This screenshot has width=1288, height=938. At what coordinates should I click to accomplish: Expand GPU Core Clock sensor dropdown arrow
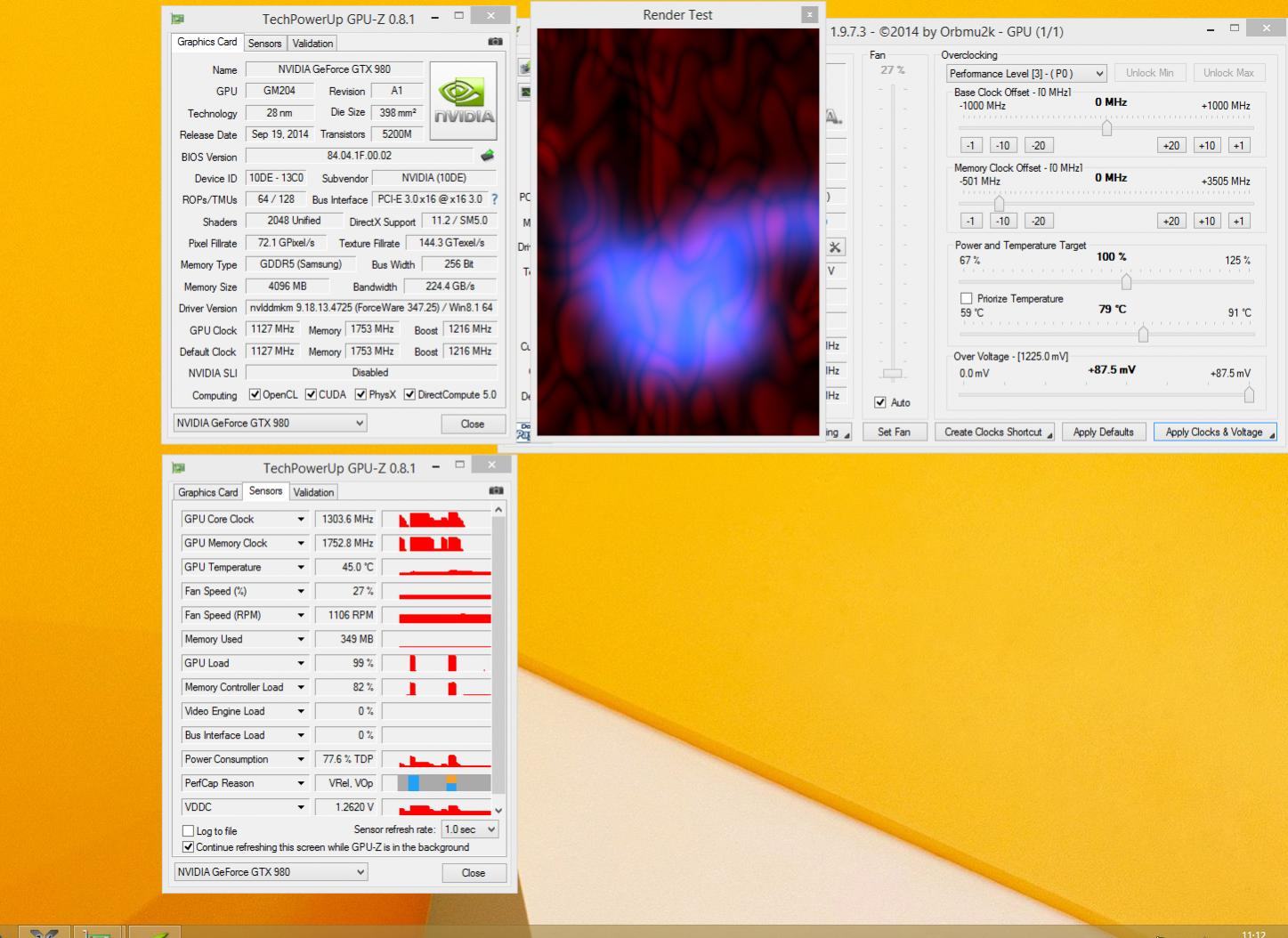pyautogui.click(x=301, y=519)
